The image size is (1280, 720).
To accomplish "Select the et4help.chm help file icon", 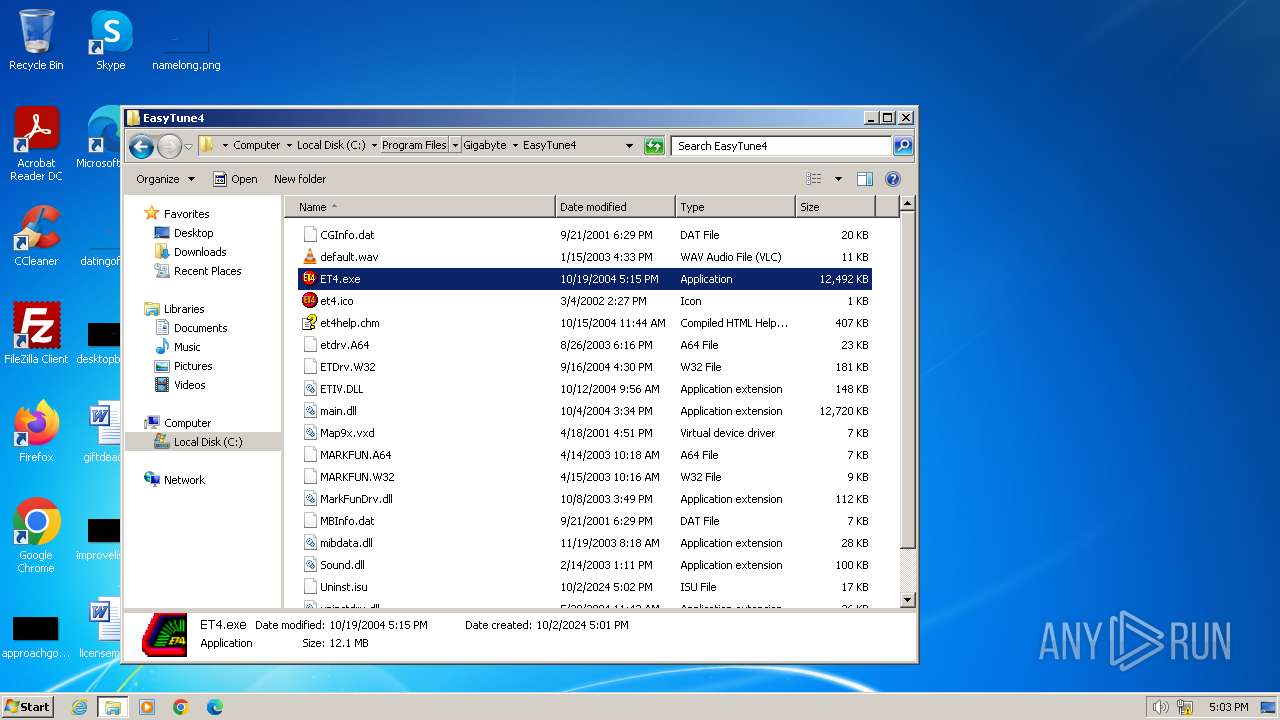I will click(x=309, y=323).
